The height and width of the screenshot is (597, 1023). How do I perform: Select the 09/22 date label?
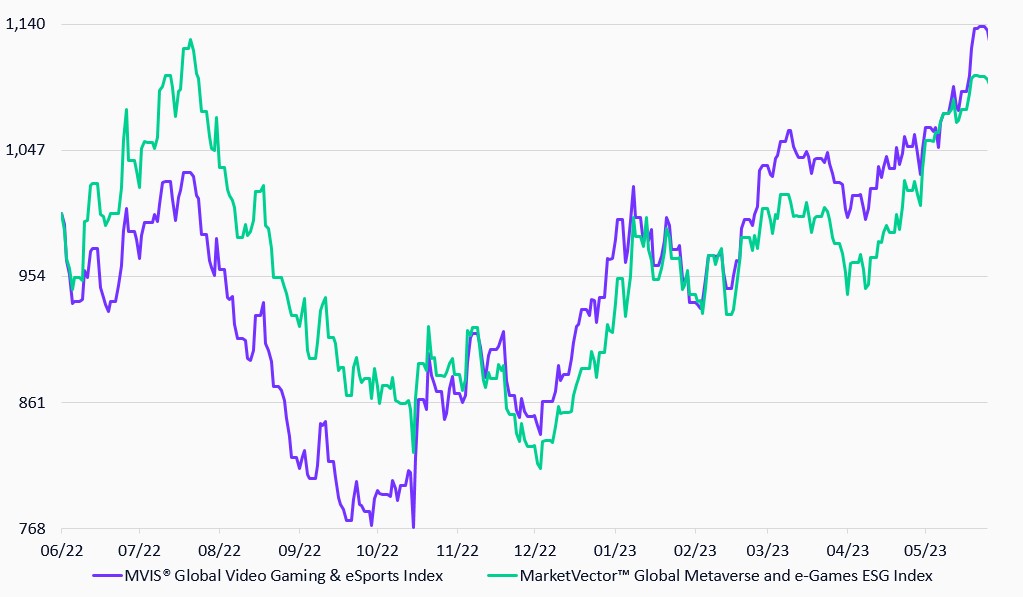click(x=299, y=551)
